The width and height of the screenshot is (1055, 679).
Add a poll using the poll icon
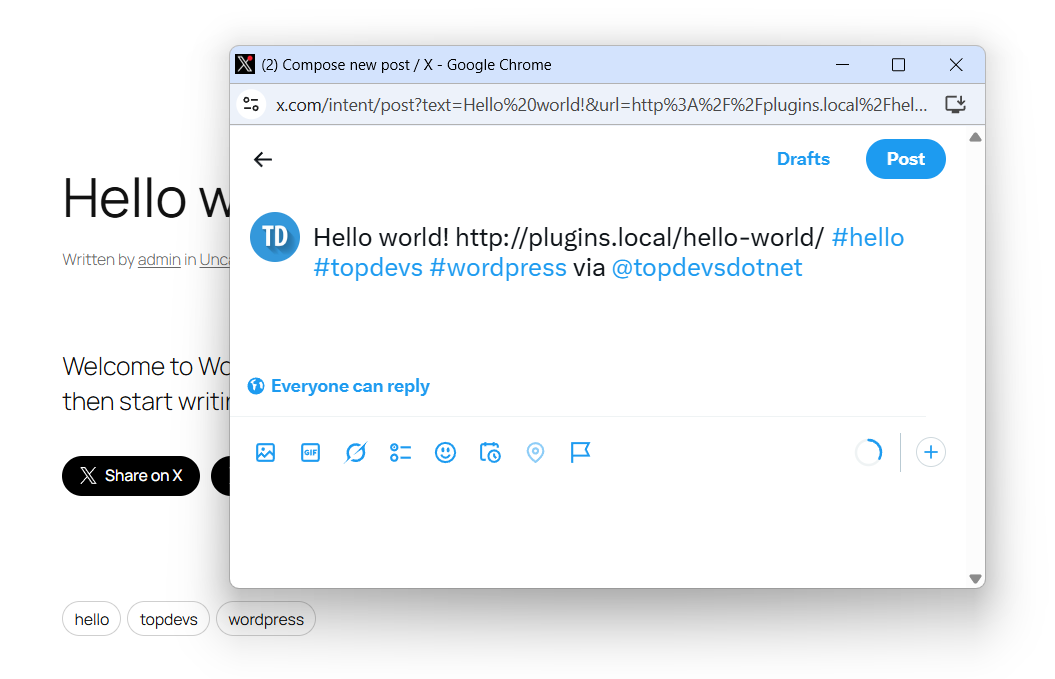coord(400,452)
